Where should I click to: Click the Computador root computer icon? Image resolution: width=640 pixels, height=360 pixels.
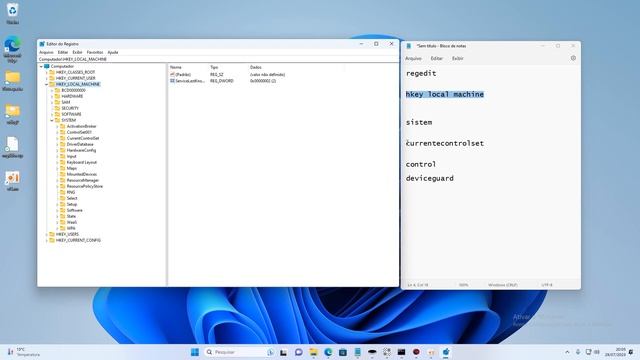tap(47, 66)
